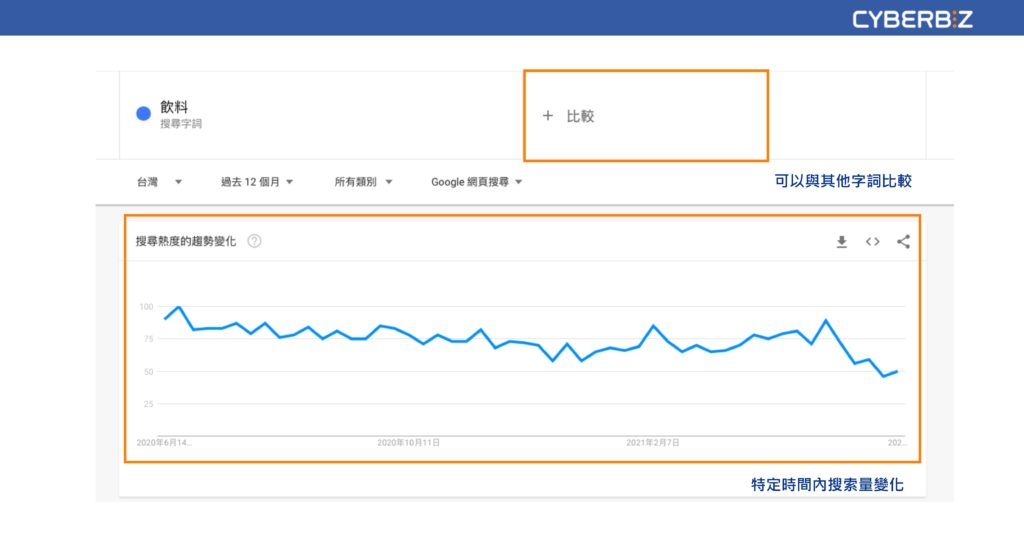Click the 比較 compare button
This screenshot has height=536, width=1024.
[580, 116]
